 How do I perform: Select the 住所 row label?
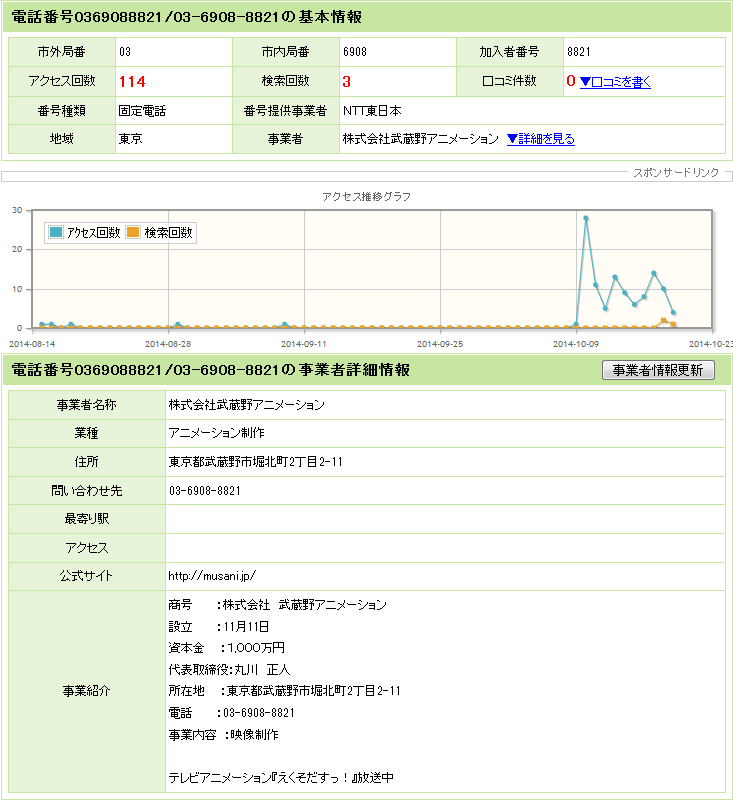[87, 462]
